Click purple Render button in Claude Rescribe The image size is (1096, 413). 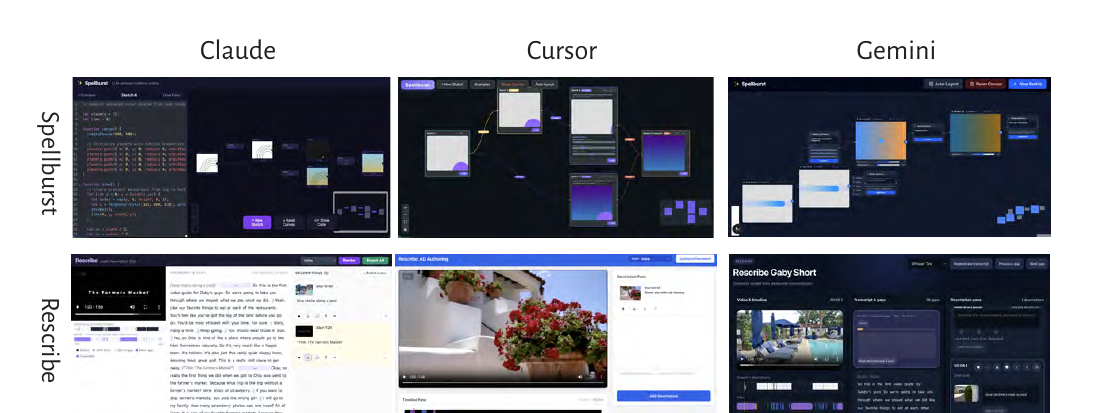(349, 260)
